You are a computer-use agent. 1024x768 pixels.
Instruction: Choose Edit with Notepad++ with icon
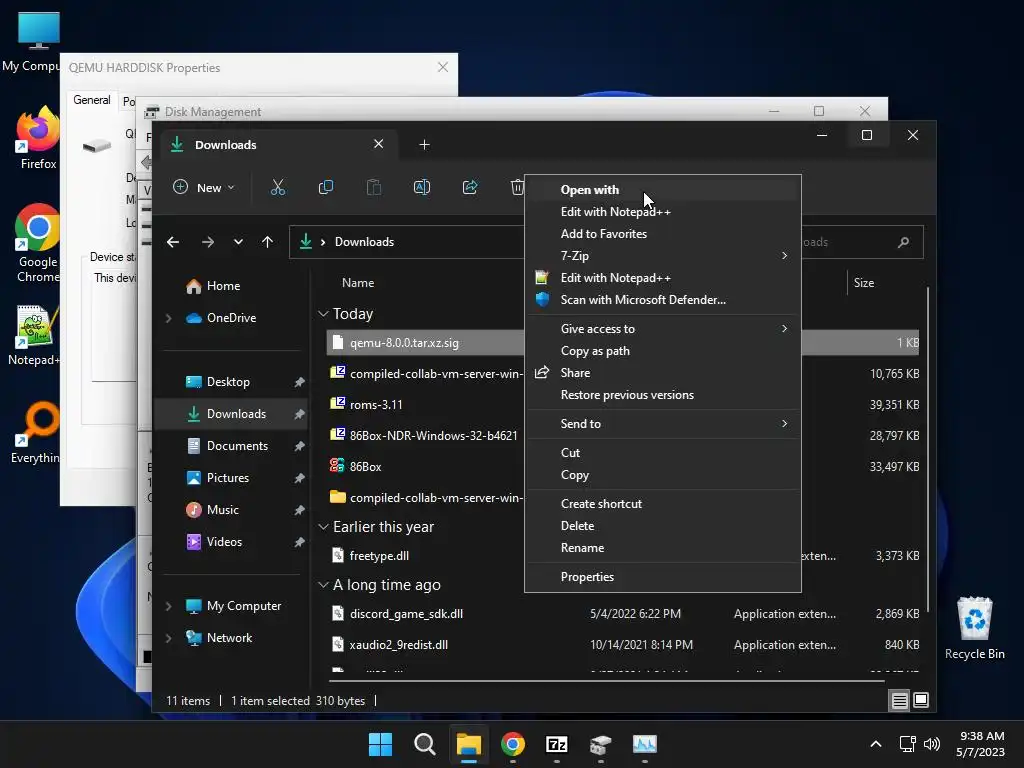pos(663,278)
